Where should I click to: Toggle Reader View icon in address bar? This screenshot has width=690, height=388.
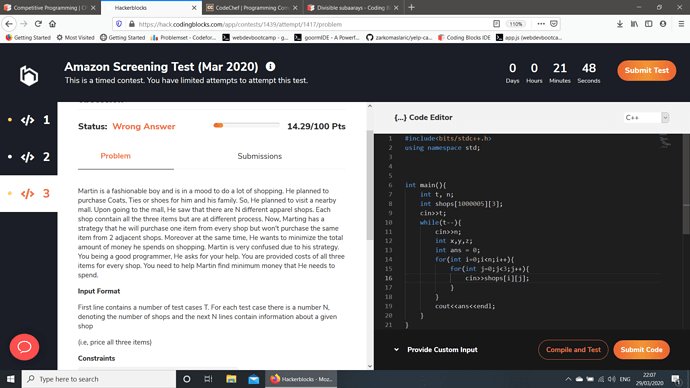coord(496,24)
